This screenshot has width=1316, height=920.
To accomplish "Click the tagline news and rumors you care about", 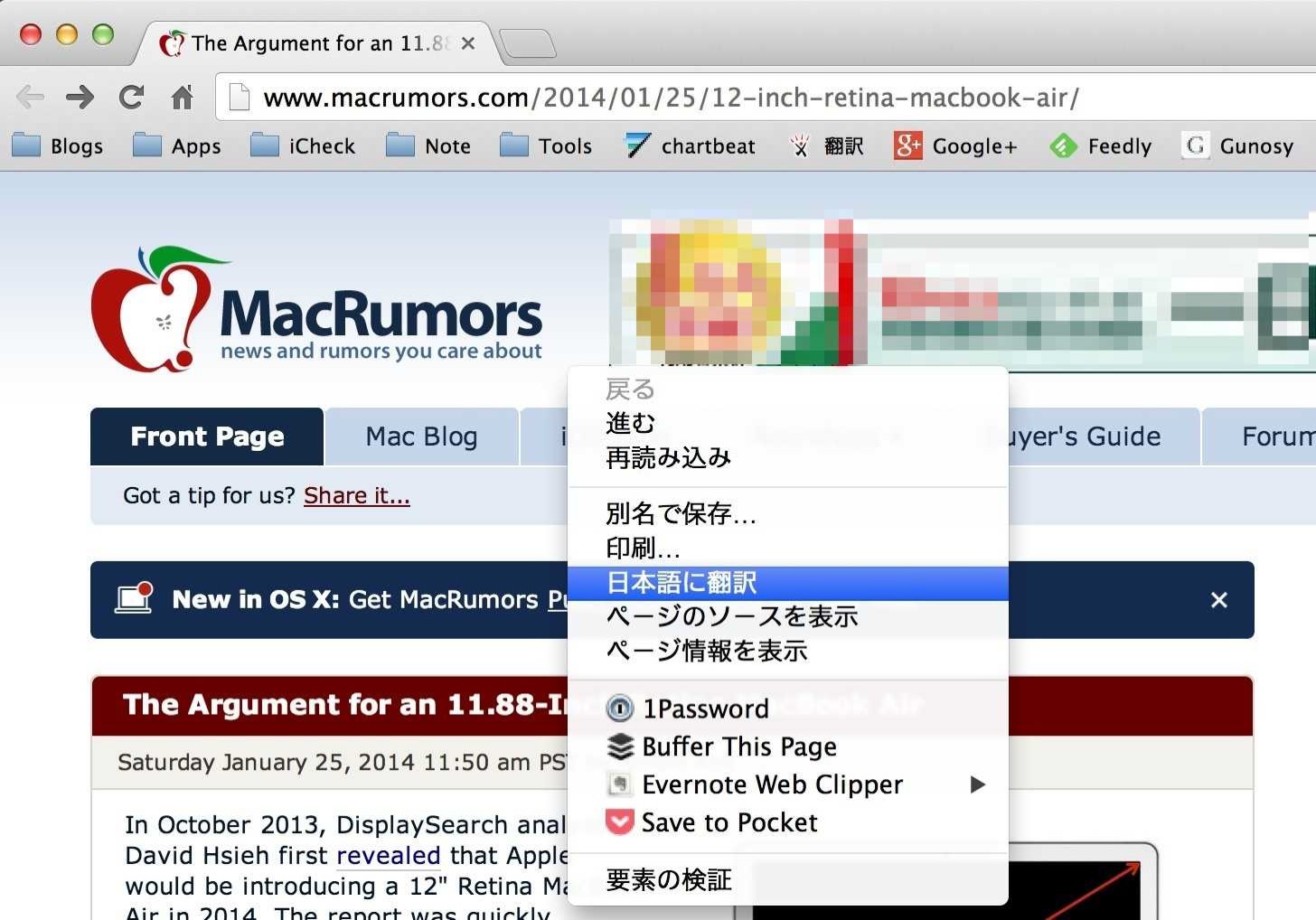I will pyautogui.click(x=381, y=351).
